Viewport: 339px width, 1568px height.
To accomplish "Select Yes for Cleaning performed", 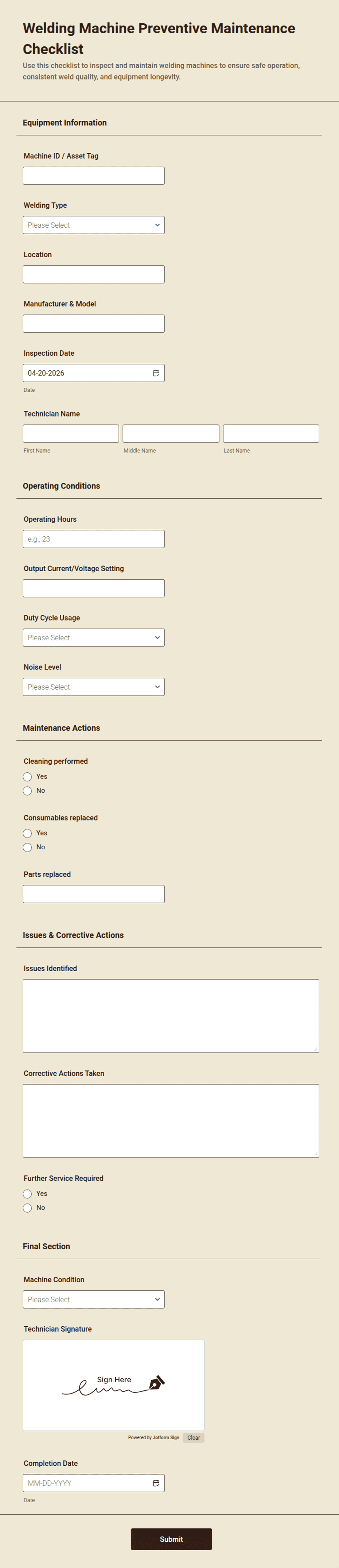I will [27, 777].
